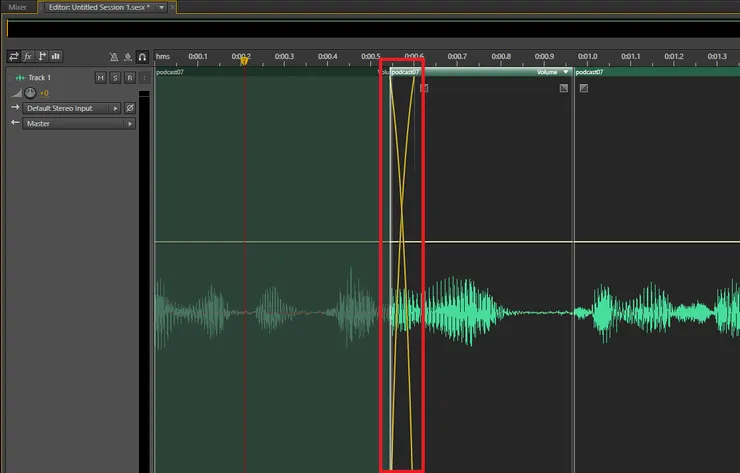Click the Track 1 volume knob
This screenshot has height=473, width=740.
(x=30, y=93)
